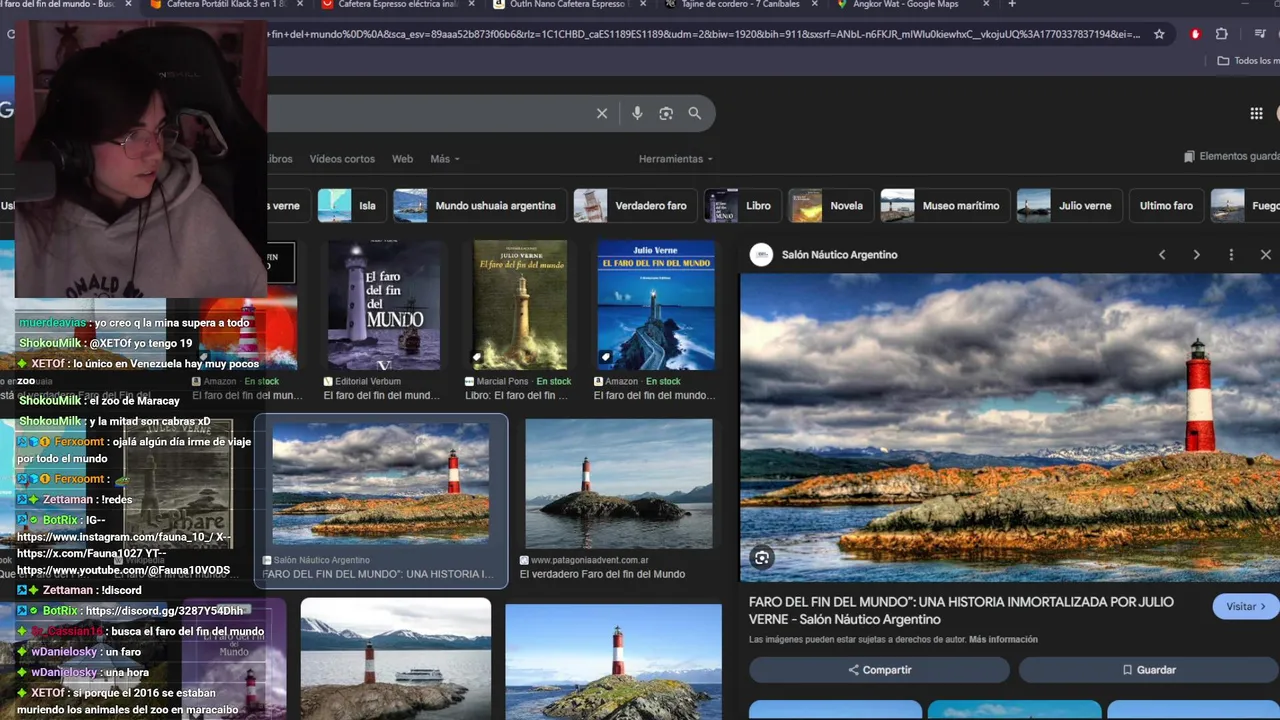Viewport: 1280px width, 720px height.
Task: Filter images by Novela chip
Action: coord(829,206)
